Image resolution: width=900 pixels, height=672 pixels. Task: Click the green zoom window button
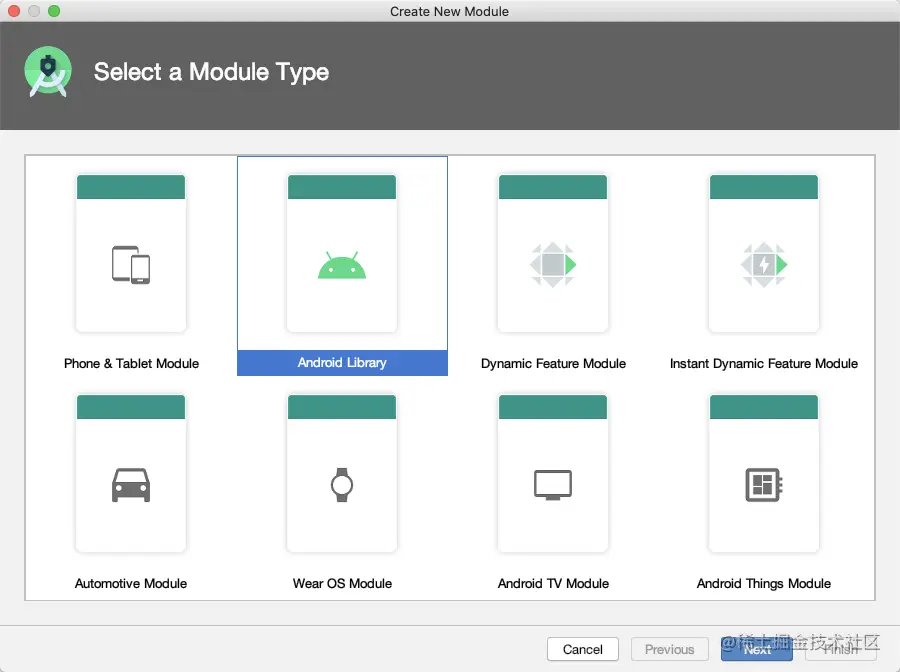click(54, 11)
